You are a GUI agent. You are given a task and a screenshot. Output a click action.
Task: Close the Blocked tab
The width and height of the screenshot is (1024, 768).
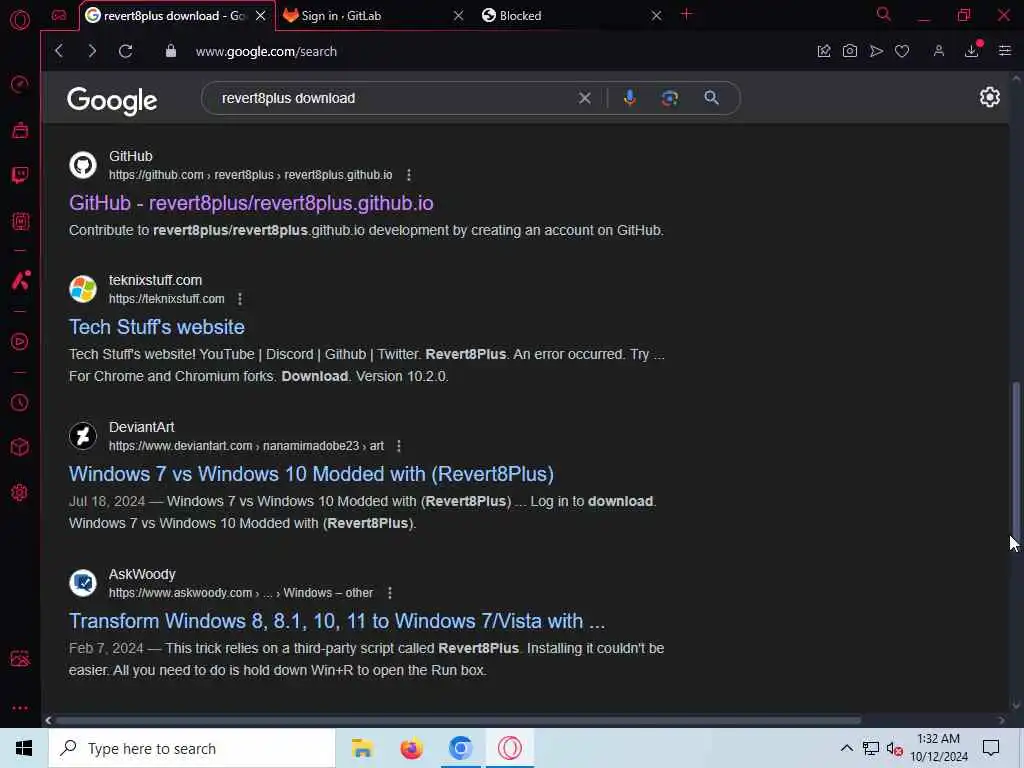656,16
